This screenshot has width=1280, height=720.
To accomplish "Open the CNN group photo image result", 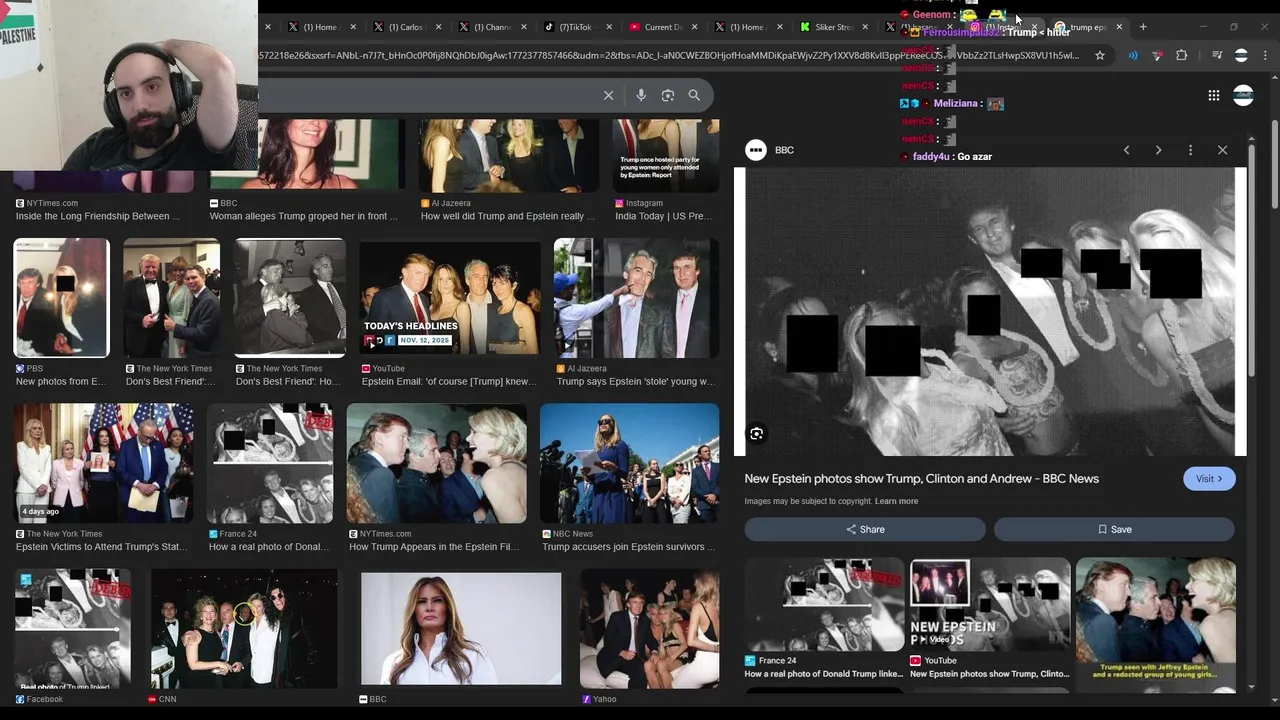I will pos(244,629).
